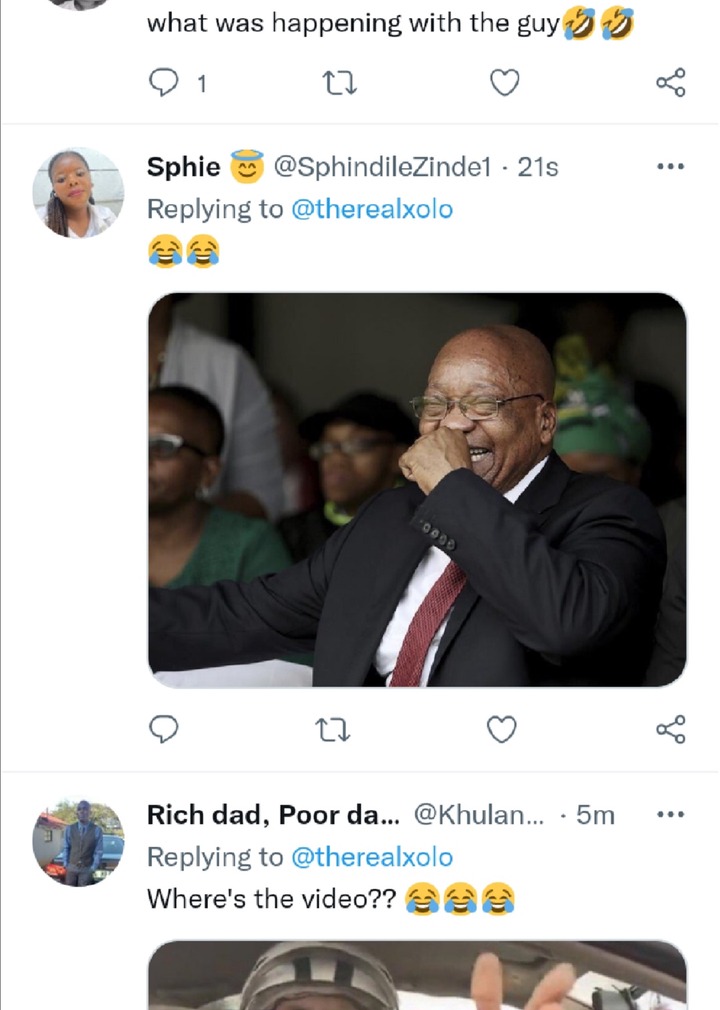Open the laughing man photo in Sphie's tweet
Viewport: 720px width, 1010px height.
[417, 490]
